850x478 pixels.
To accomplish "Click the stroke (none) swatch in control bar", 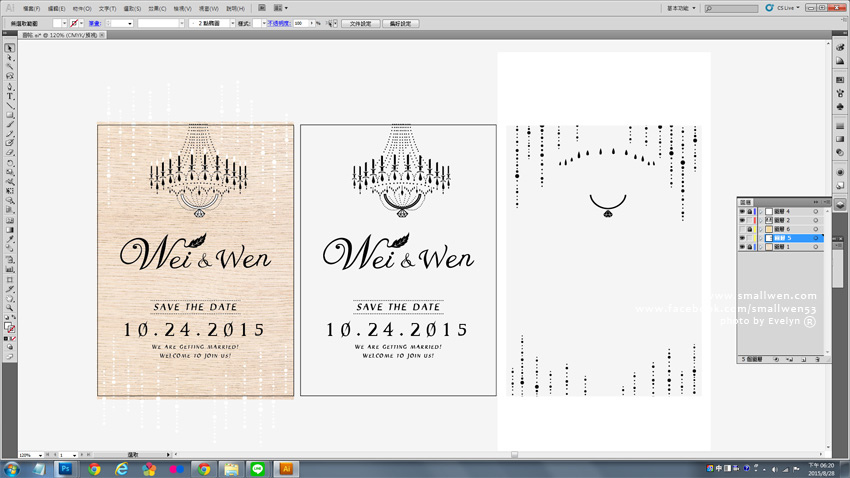I will (74, 23).
